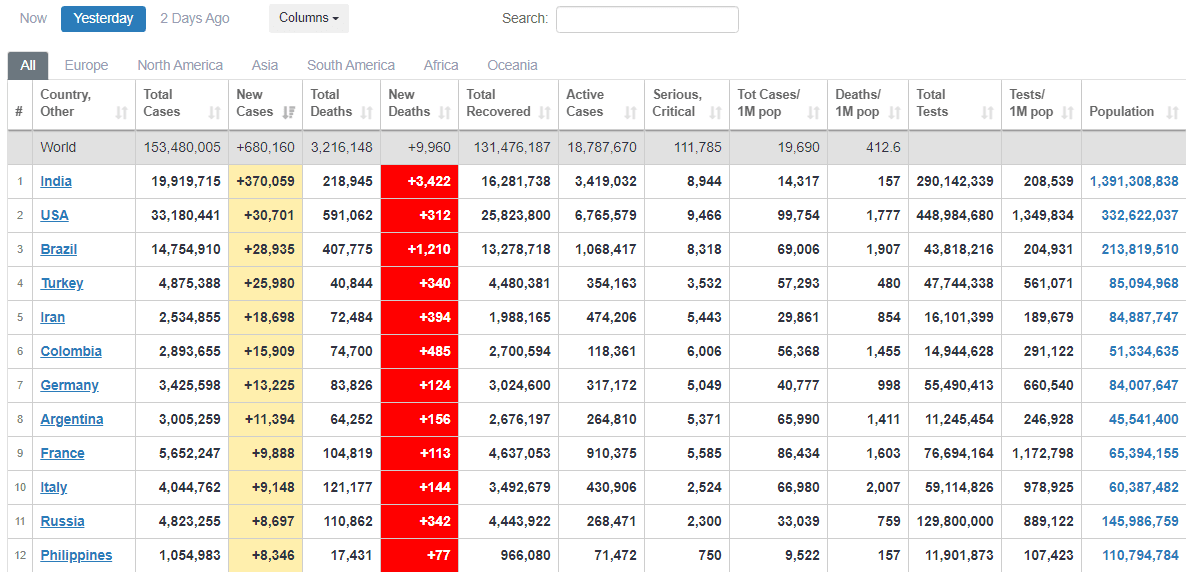
Task: Click Active Cases sort arrows icon
Action: click(630, 113)
